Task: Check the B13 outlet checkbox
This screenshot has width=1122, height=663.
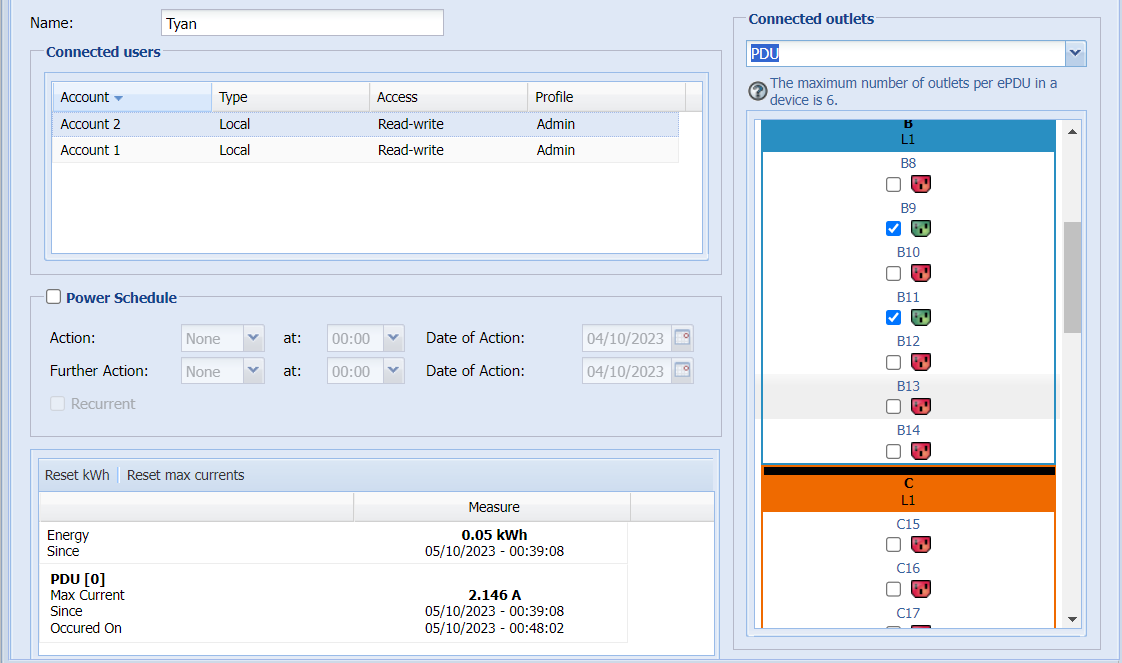Action: click(893, 407)
